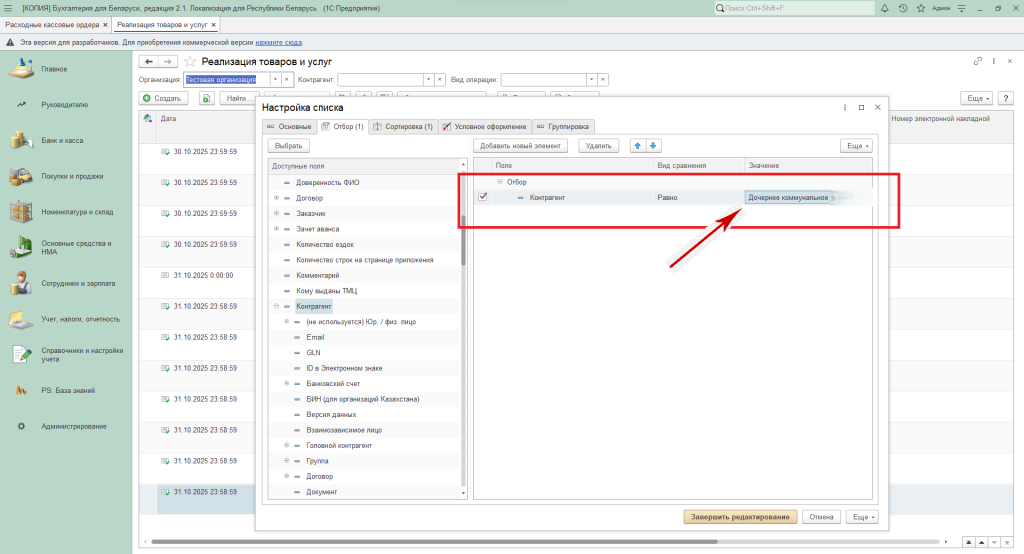Expand the Договор field node
The width and height of the screenshot is (1024, 554).
277,198
